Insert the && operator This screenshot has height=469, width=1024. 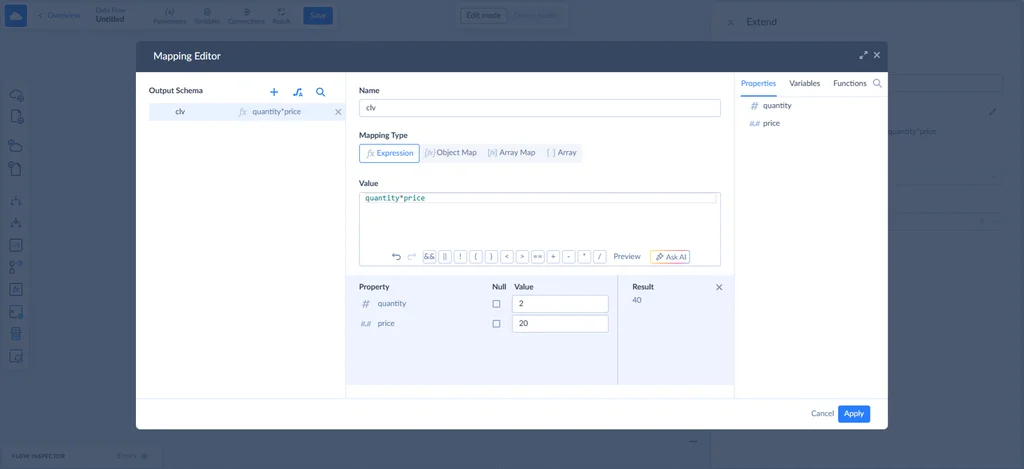click(x=429, y=257)
